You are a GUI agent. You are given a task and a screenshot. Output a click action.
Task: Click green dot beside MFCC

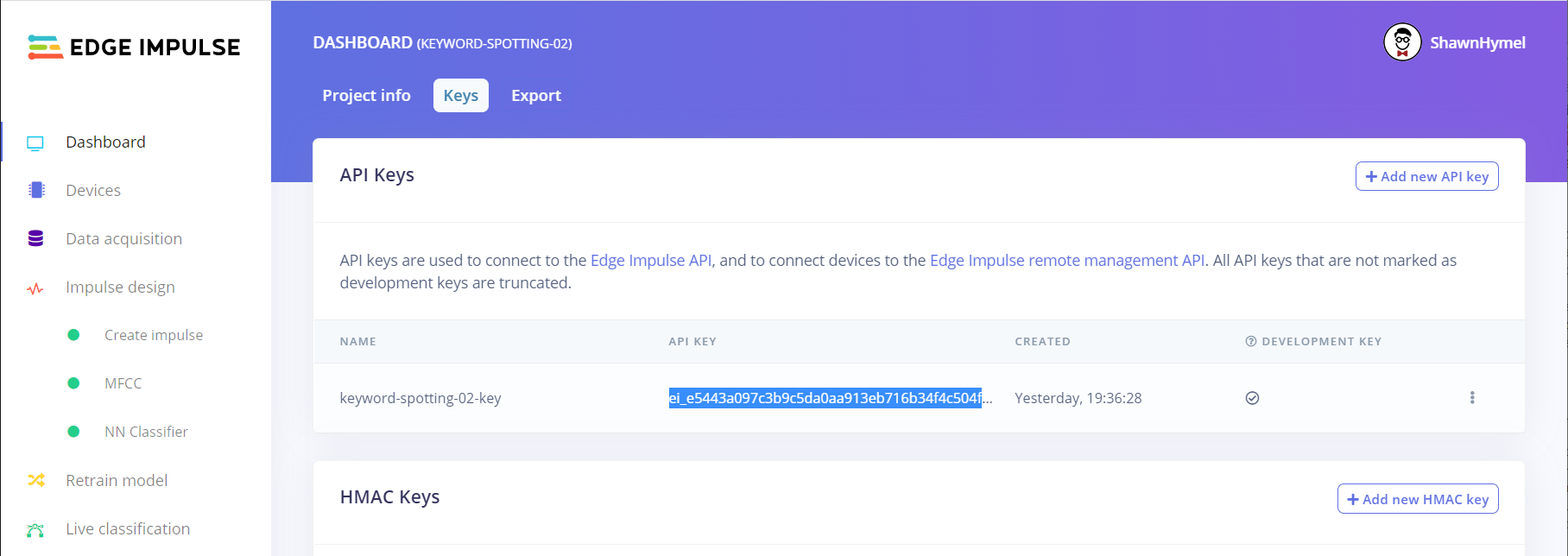73,383
